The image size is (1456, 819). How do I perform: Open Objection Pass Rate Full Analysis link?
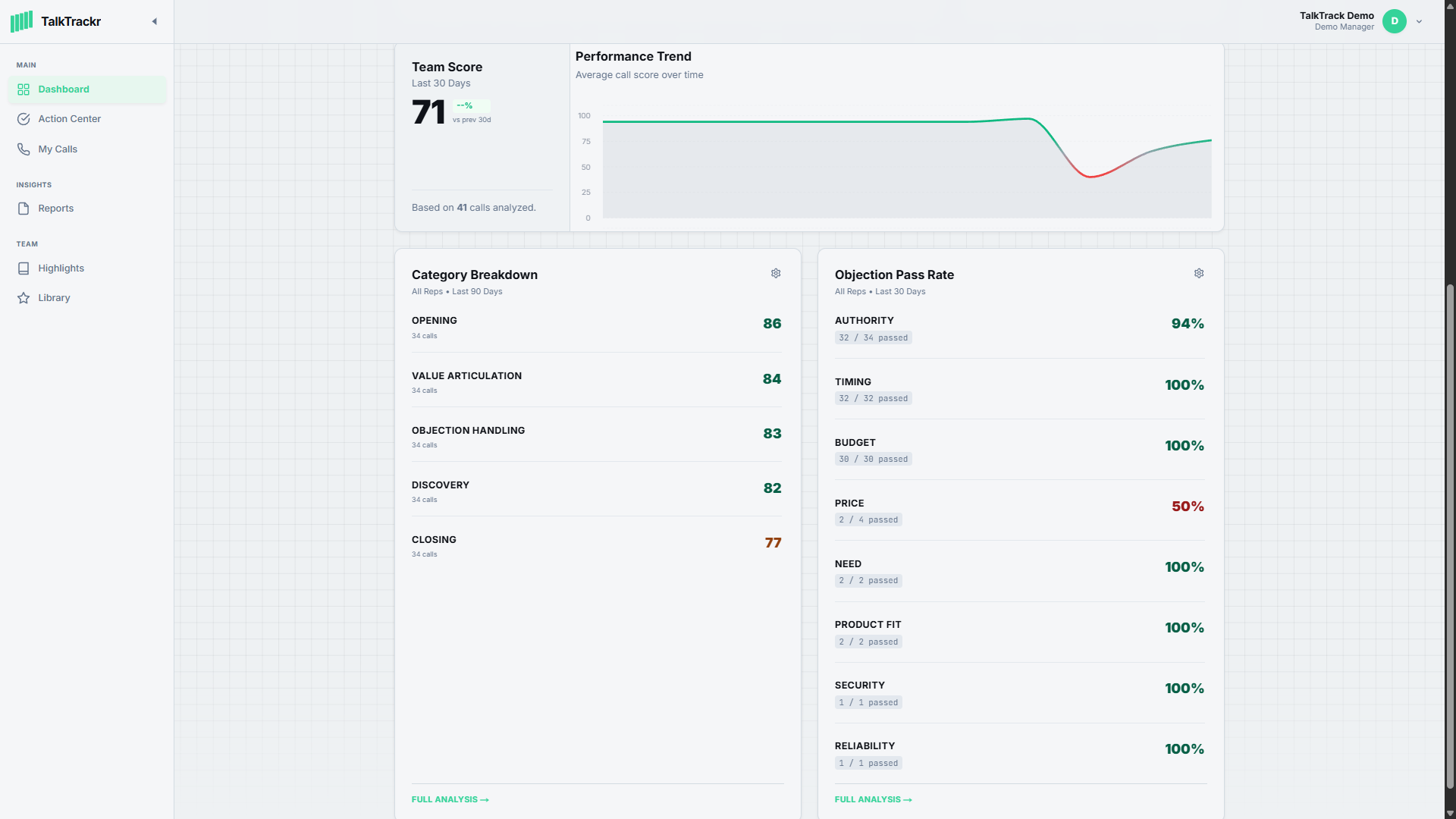pos(873,799)
